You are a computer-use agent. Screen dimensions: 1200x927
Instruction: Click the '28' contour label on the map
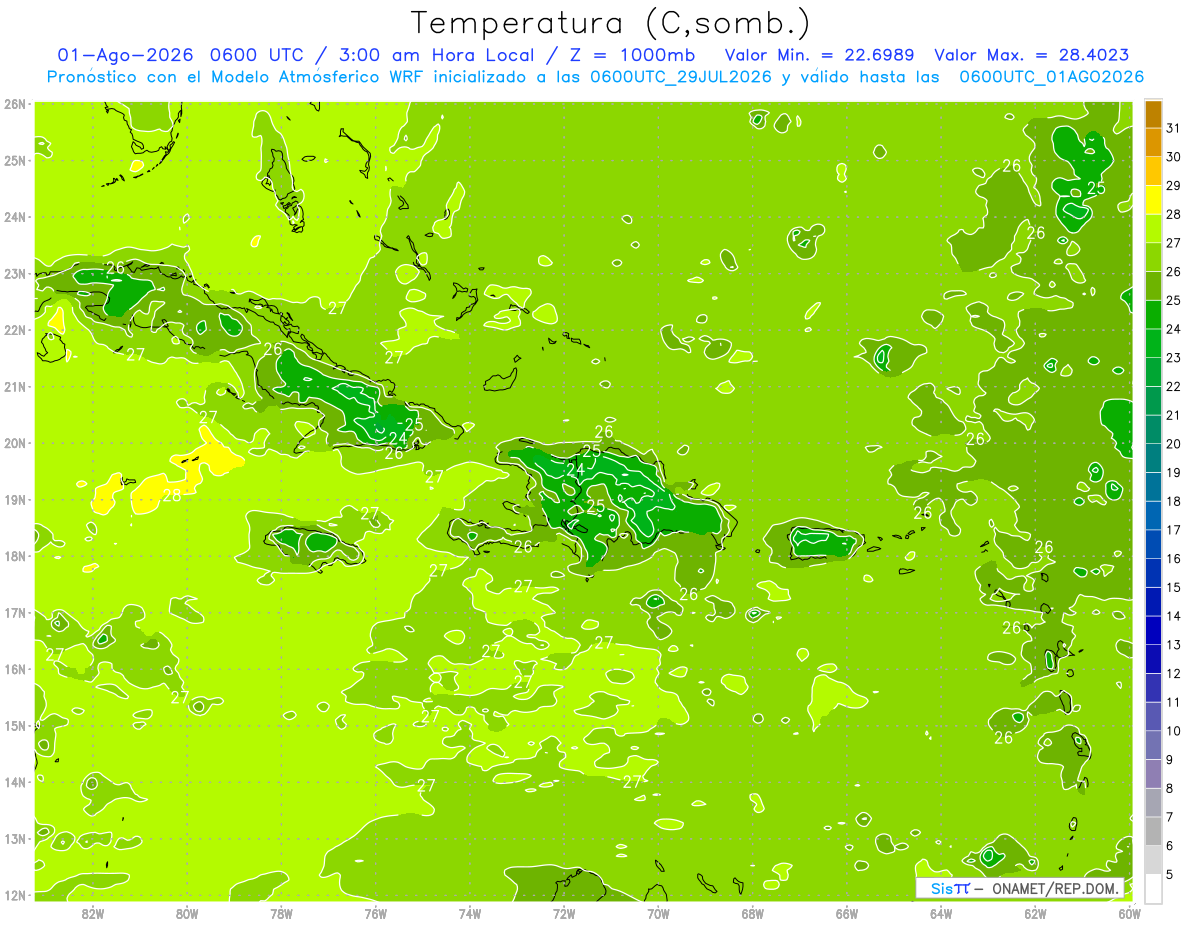pos(172,495)
